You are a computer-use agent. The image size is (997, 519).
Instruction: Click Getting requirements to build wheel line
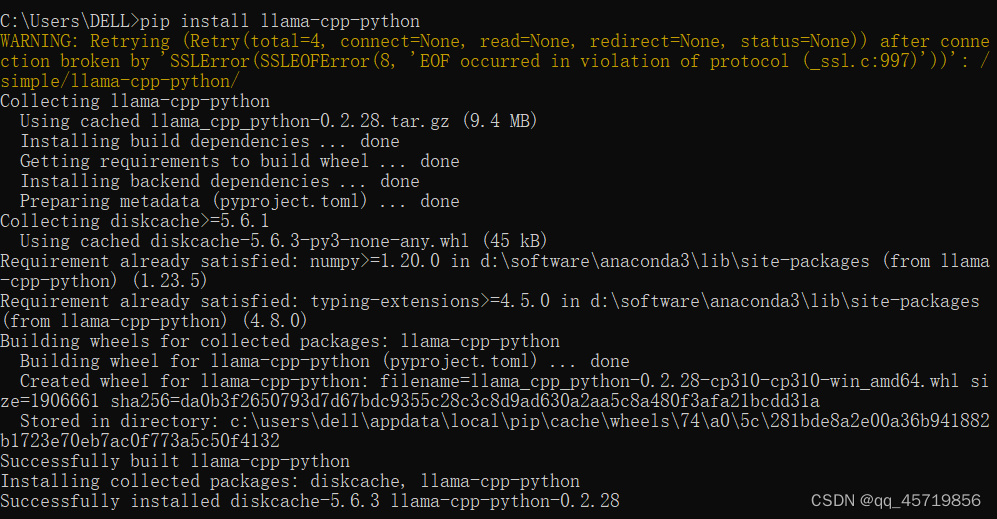pyautogui.click(x=240, y=161)
